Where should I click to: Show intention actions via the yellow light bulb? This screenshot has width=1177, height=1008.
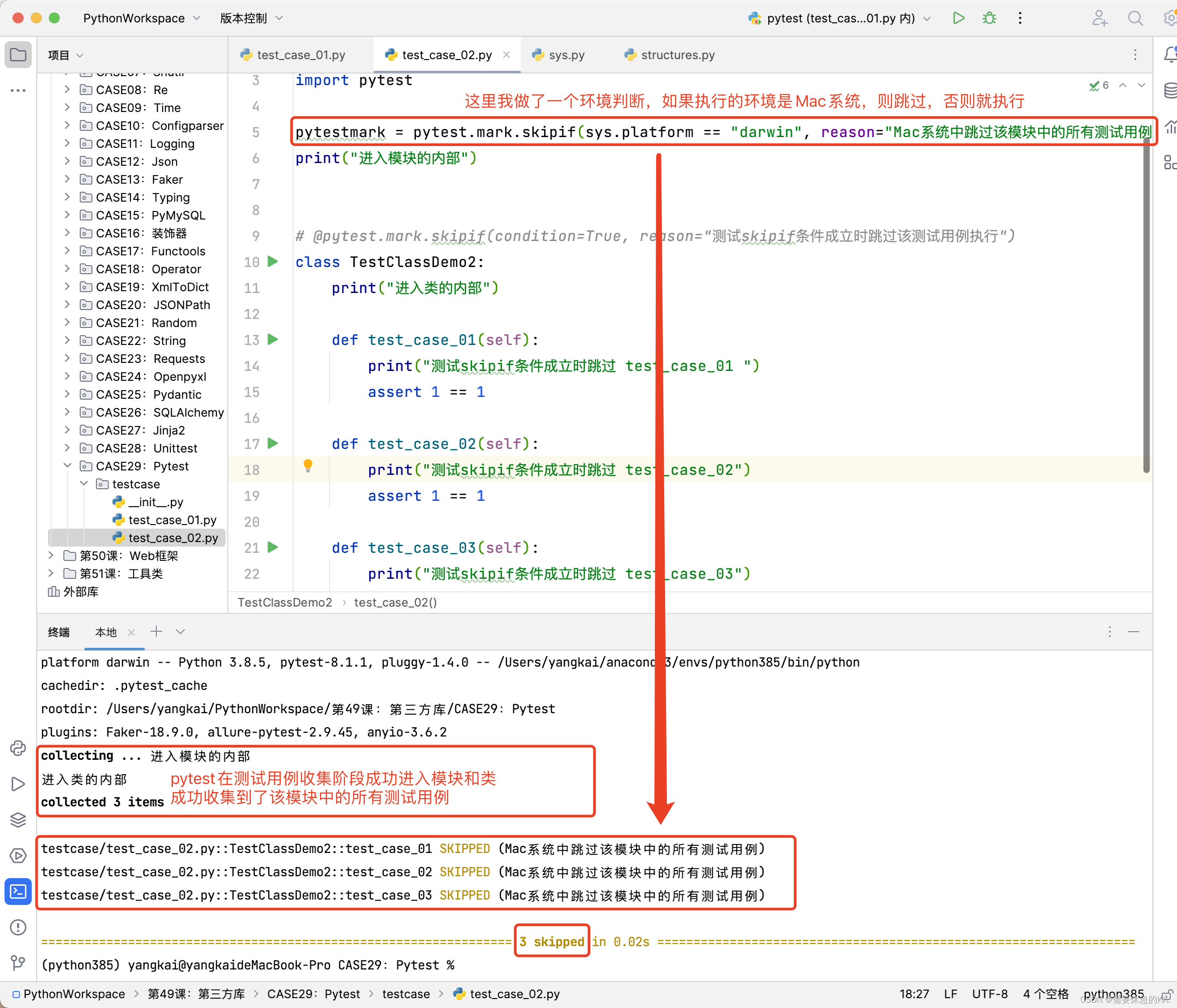(308, 466)
